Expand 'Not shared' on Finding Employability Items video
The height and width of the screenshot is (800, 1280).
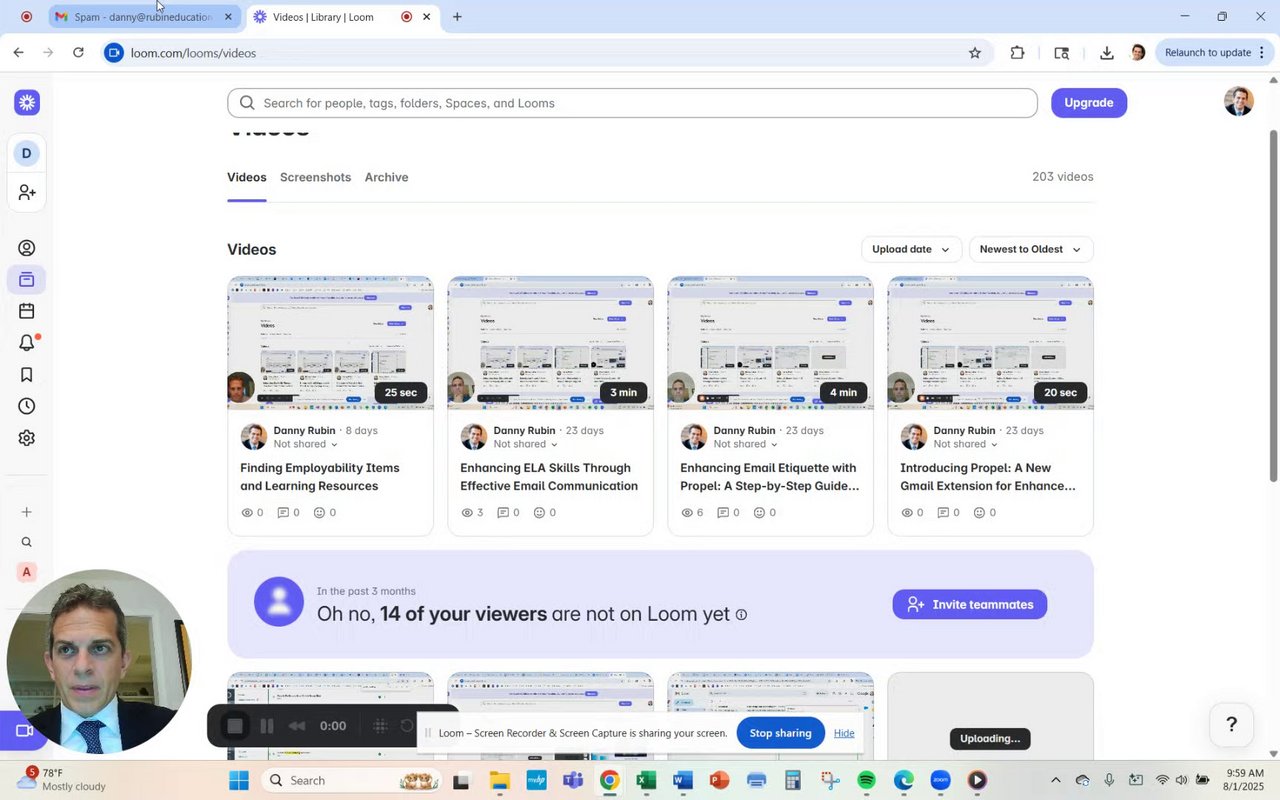[x=306, y=444]
